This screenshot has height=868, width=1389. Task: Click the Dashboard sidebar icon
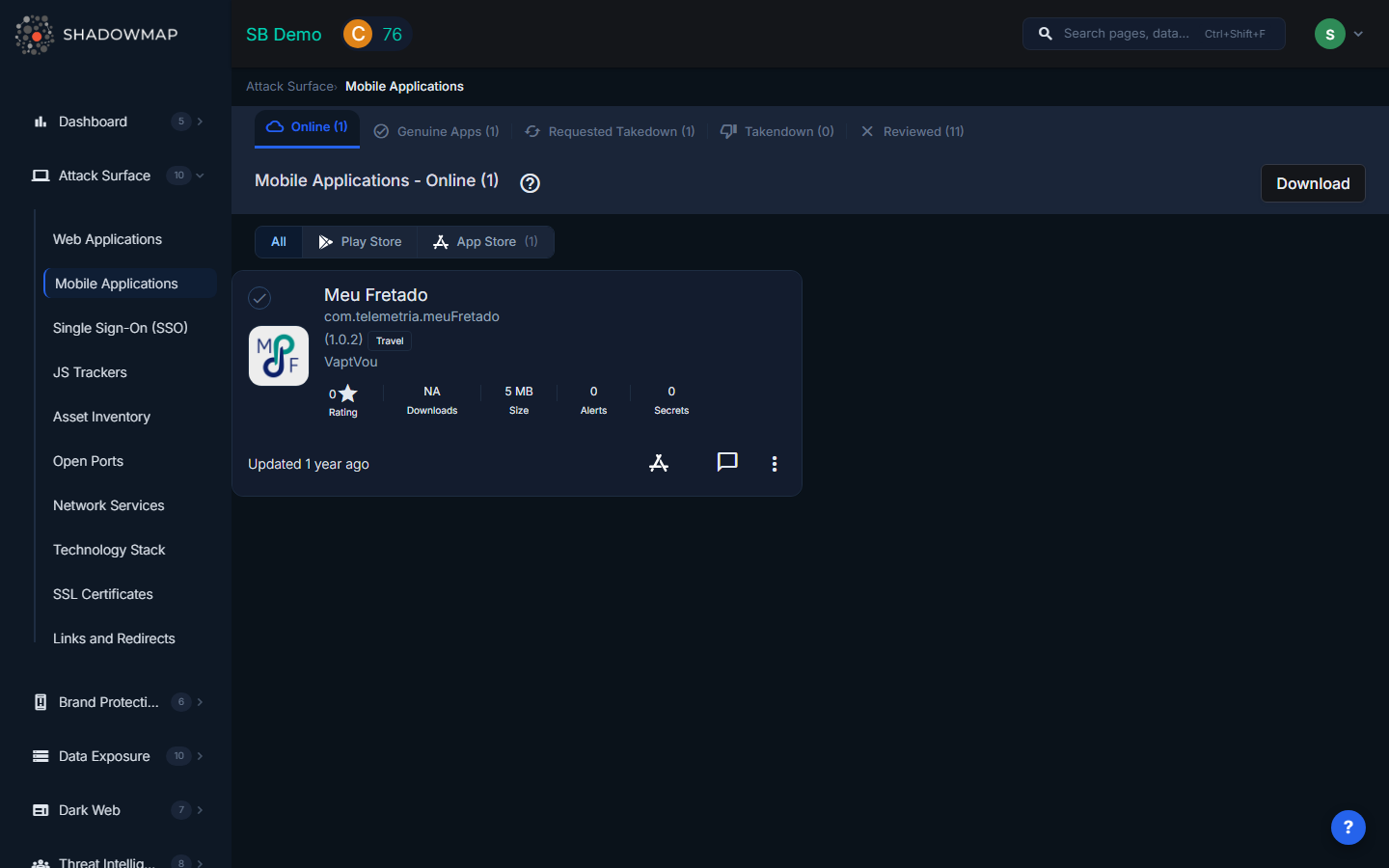(40, 122)
